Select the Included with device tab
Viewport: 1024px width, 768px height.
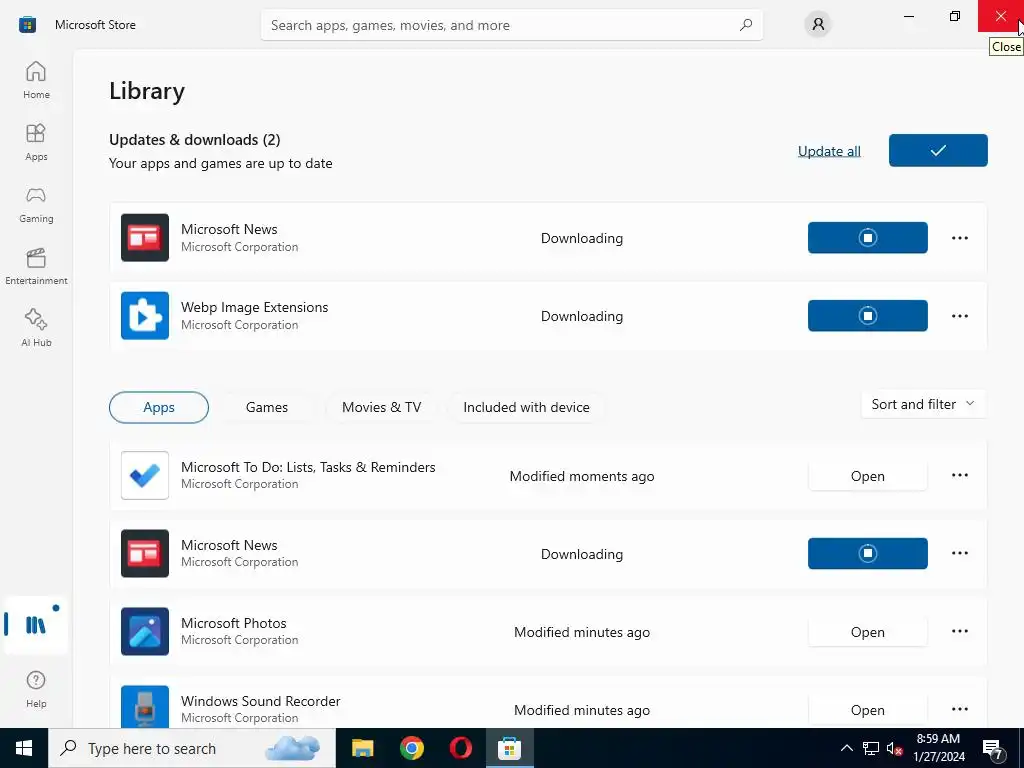(x=526, y=407)
